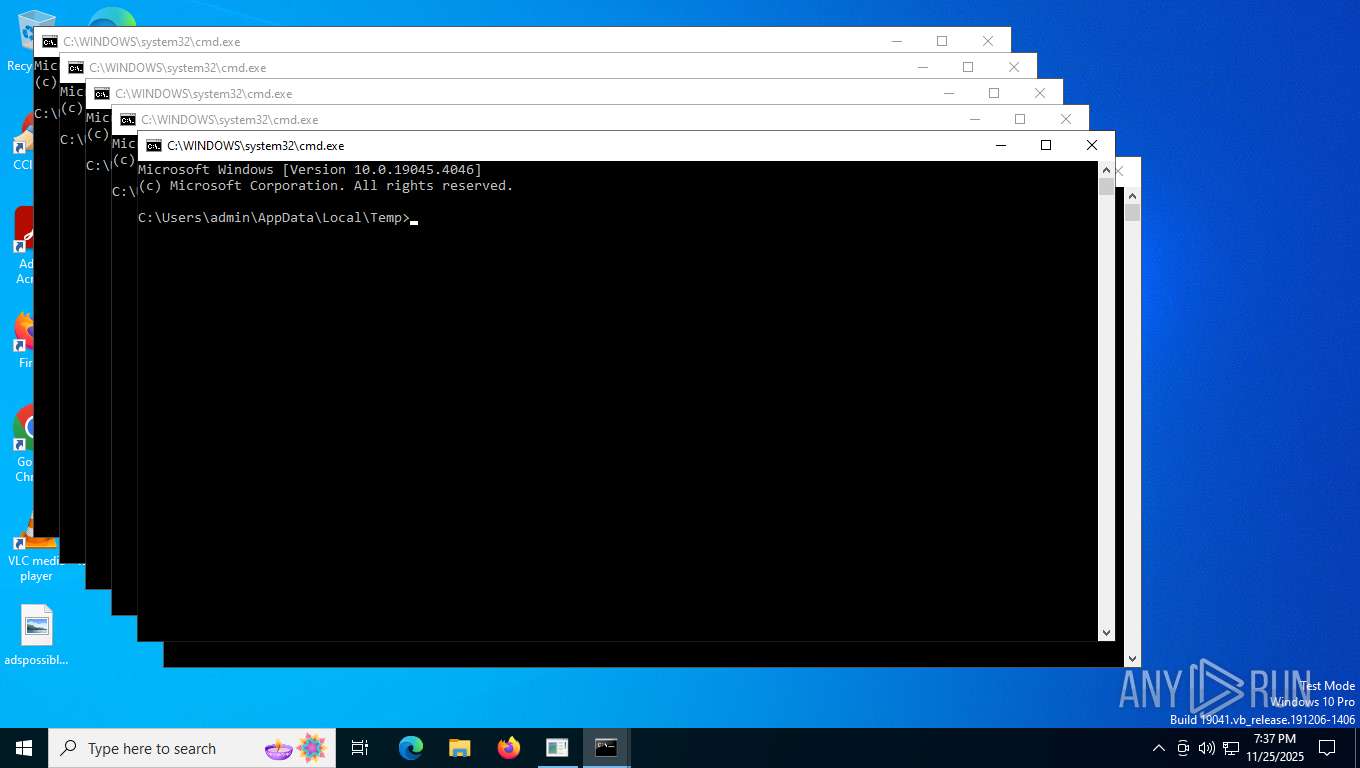Click the system menu icon of the third cmd window

tap(101, 93)
